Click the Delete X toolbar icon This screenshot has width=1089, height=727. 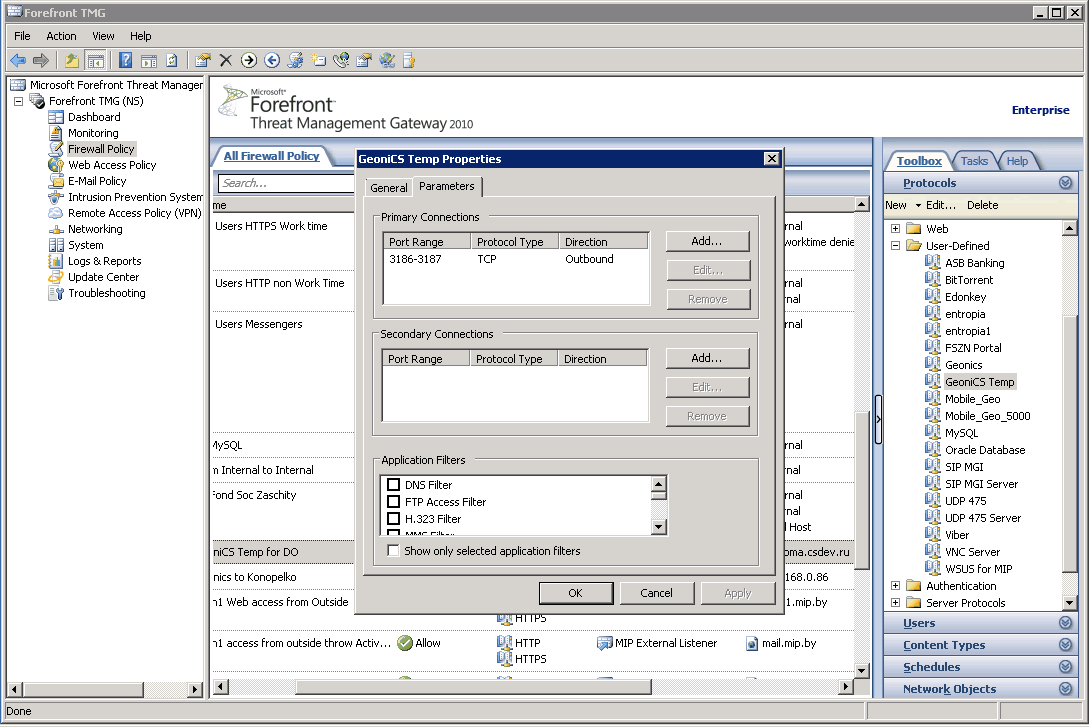(226, 60)
